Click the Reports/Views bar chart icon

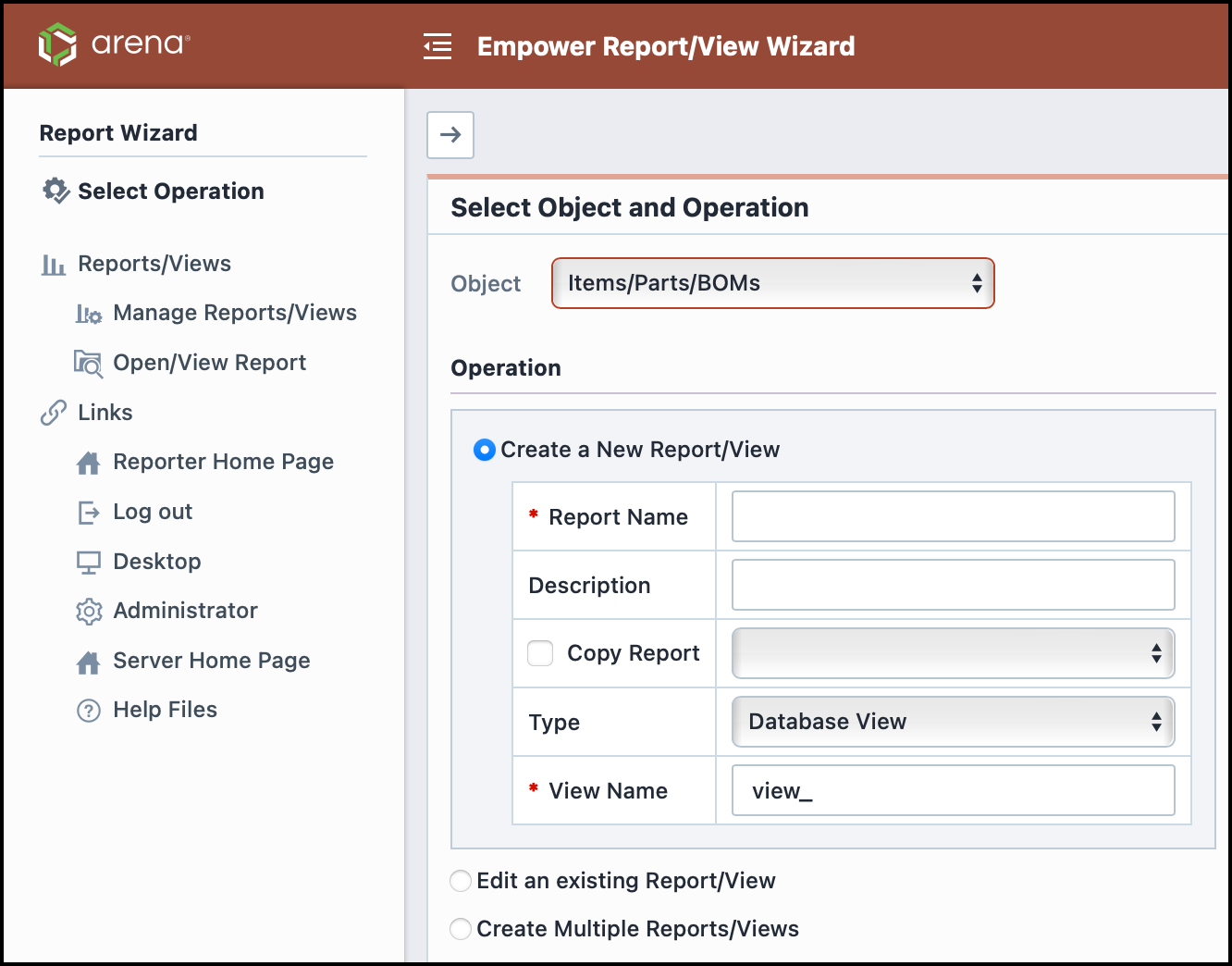click(54, 264)
